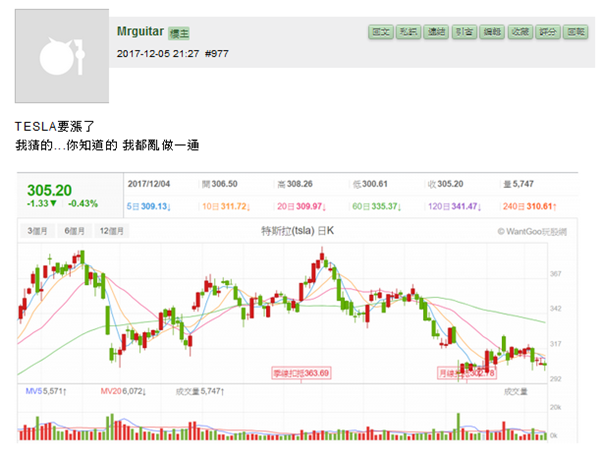Click the 20k volume axis label
Viewport: 608px width, 453px height.
pyautogui.click(x=555, y=407)
